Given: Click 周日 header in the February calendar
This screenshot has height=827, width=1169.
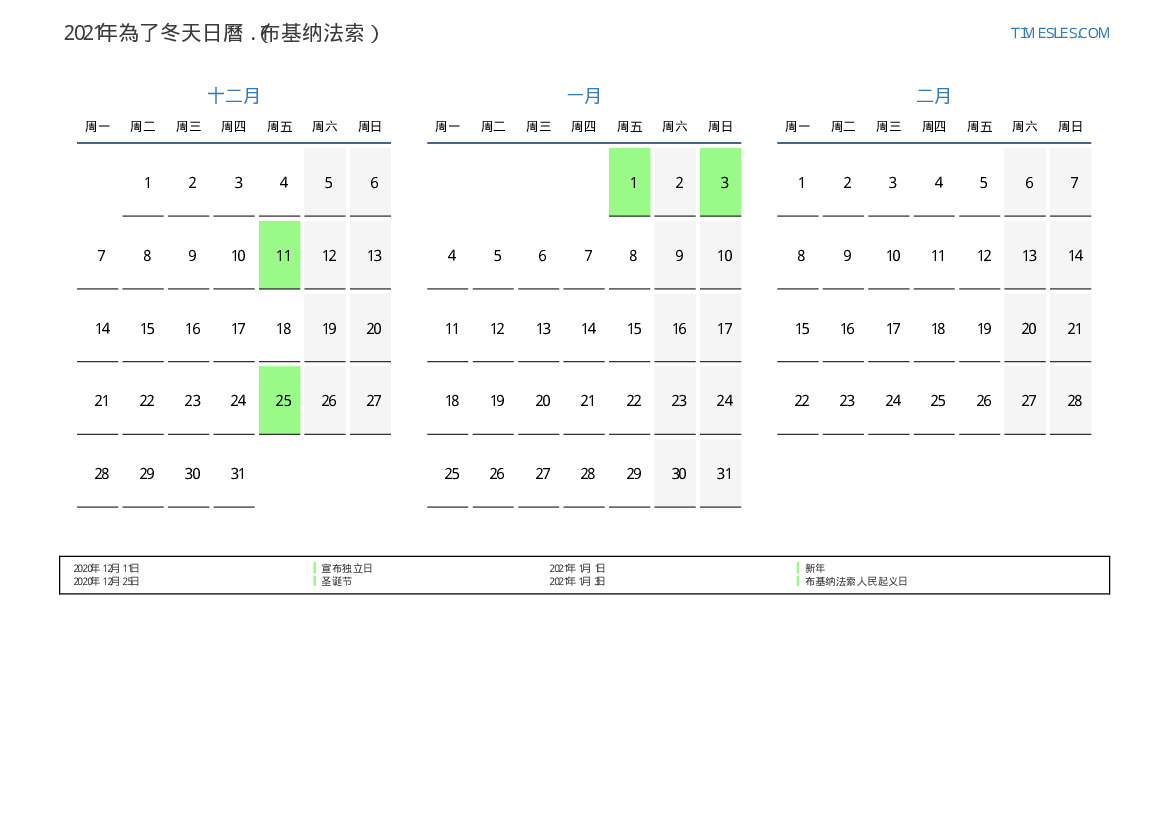Looking at the screenshot, I should click(x=1070, y=127).
